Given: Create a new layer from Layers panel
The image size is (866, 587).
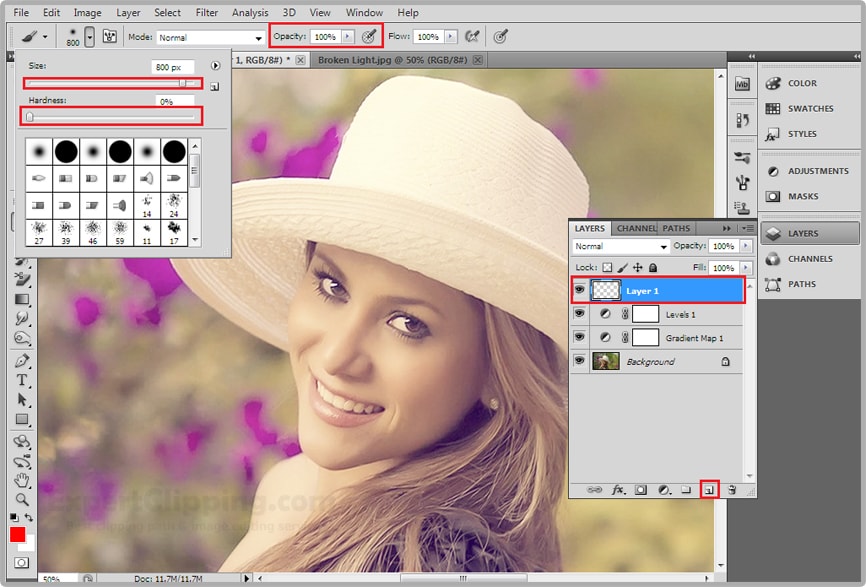Looking at the screenshot, I should coord(709,490).
